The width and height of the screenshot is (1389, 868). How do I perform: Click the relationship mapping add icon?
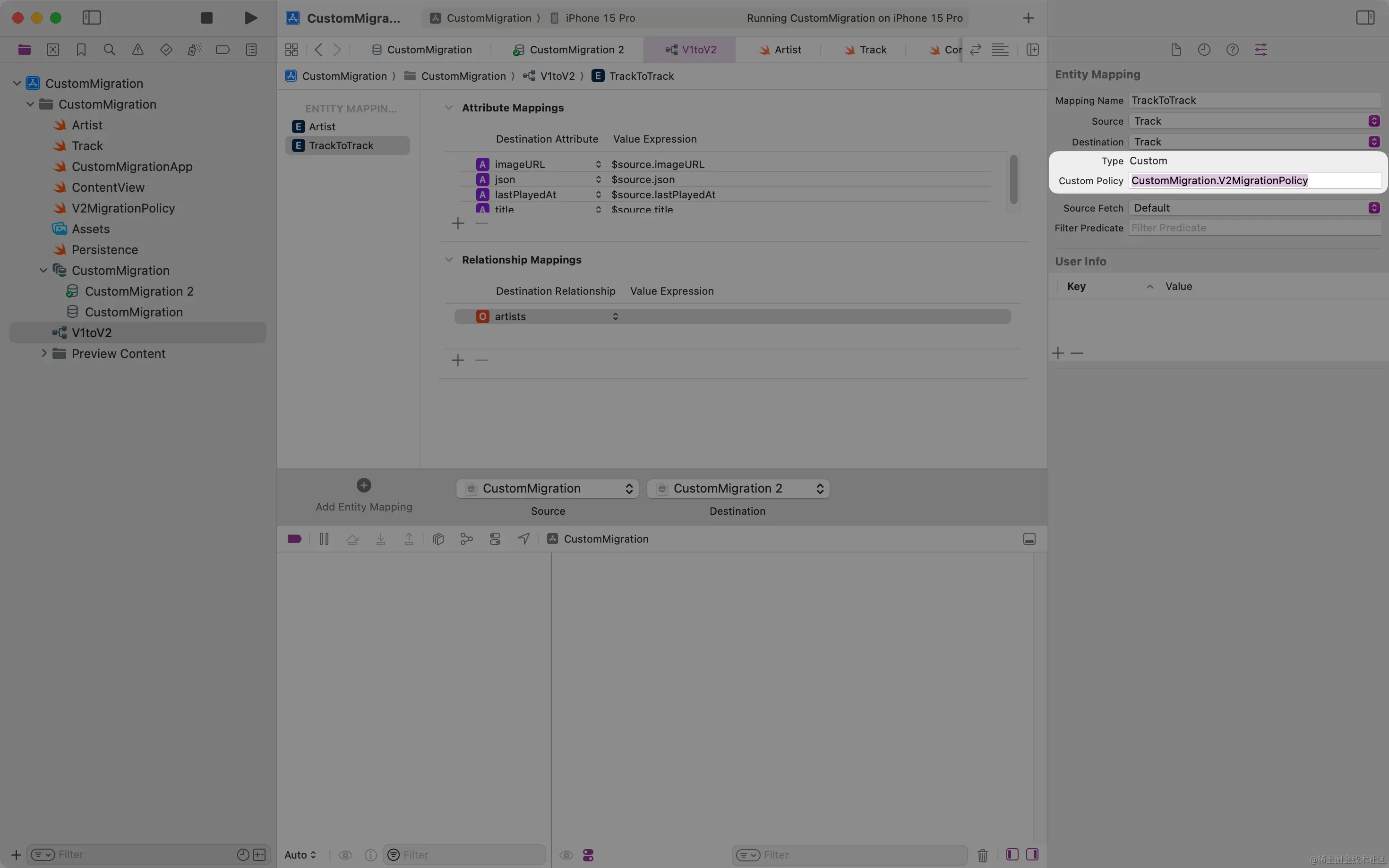pos(458,360)
